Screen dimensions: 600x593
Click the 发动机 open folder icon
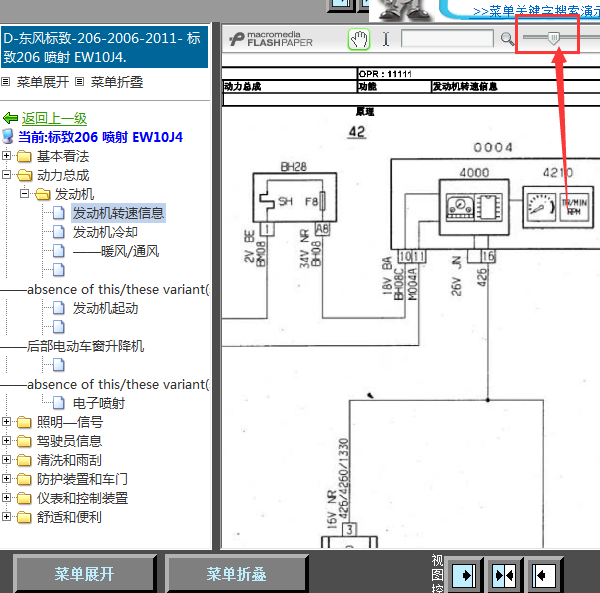coord(42,194)
